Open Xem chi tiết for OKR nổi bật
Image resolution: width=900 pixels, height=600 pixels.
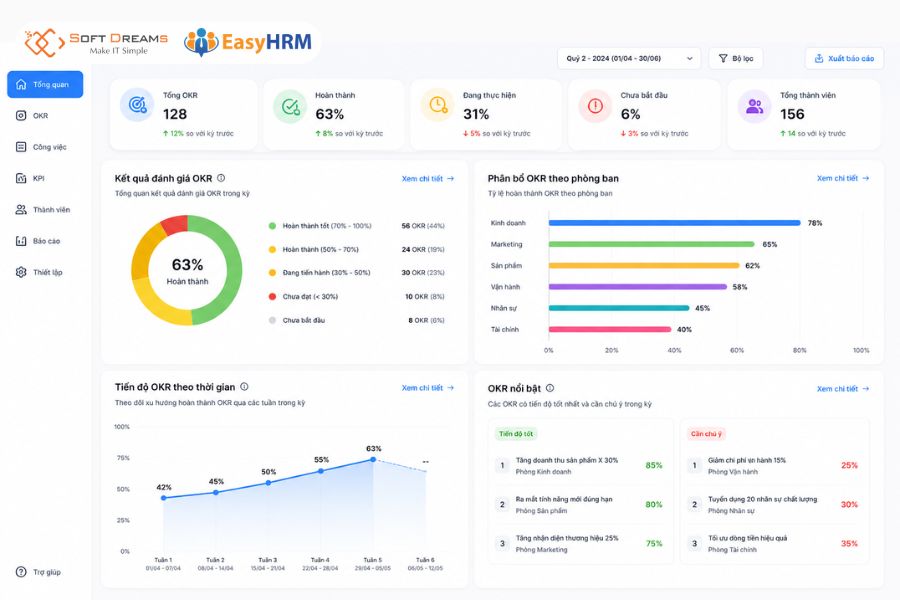(x=843, y=389)
